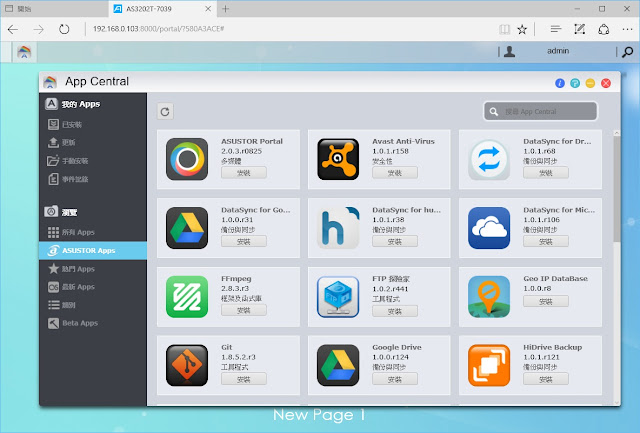
Task: Make a web note icon
Action: [x=579, y=29]
